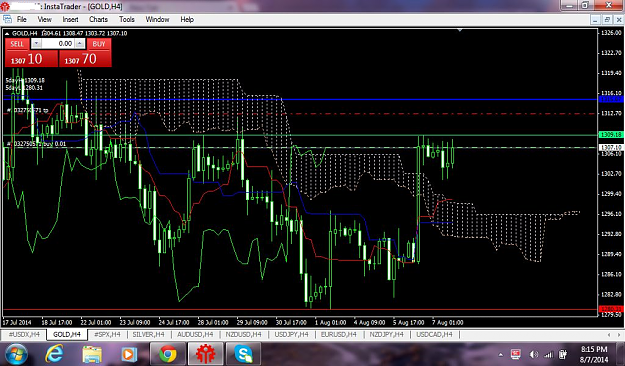Click the 1326.00 price scale label
The image size is (625, 366).
611,33
